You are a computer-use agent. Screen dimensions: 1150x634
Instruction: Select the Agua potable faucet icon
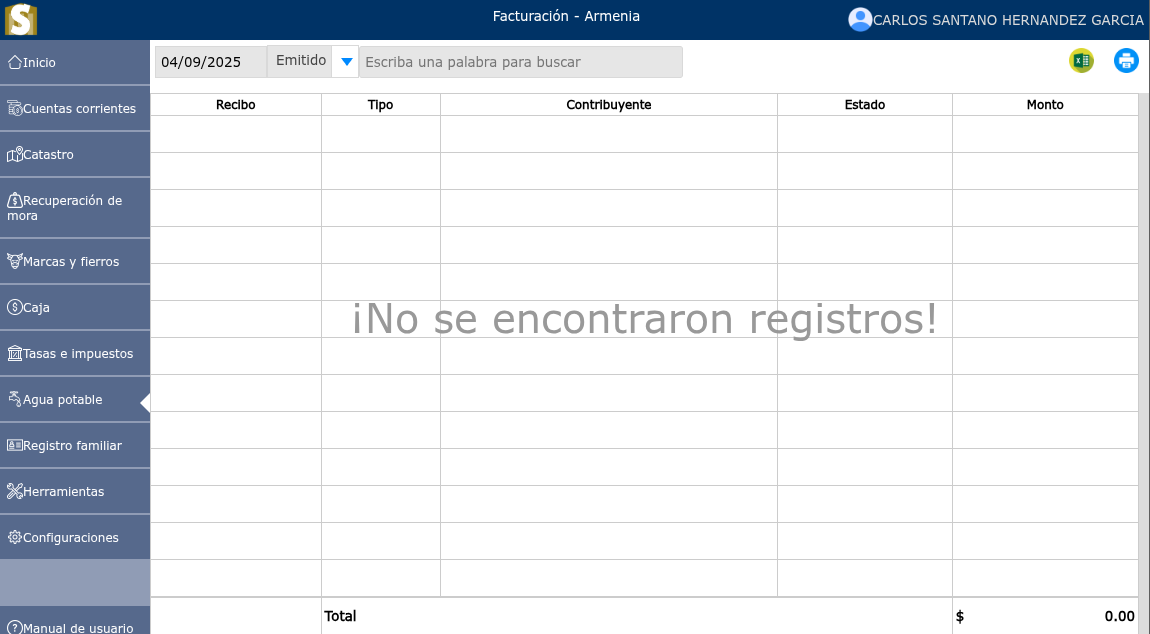[x=14, y=398]
